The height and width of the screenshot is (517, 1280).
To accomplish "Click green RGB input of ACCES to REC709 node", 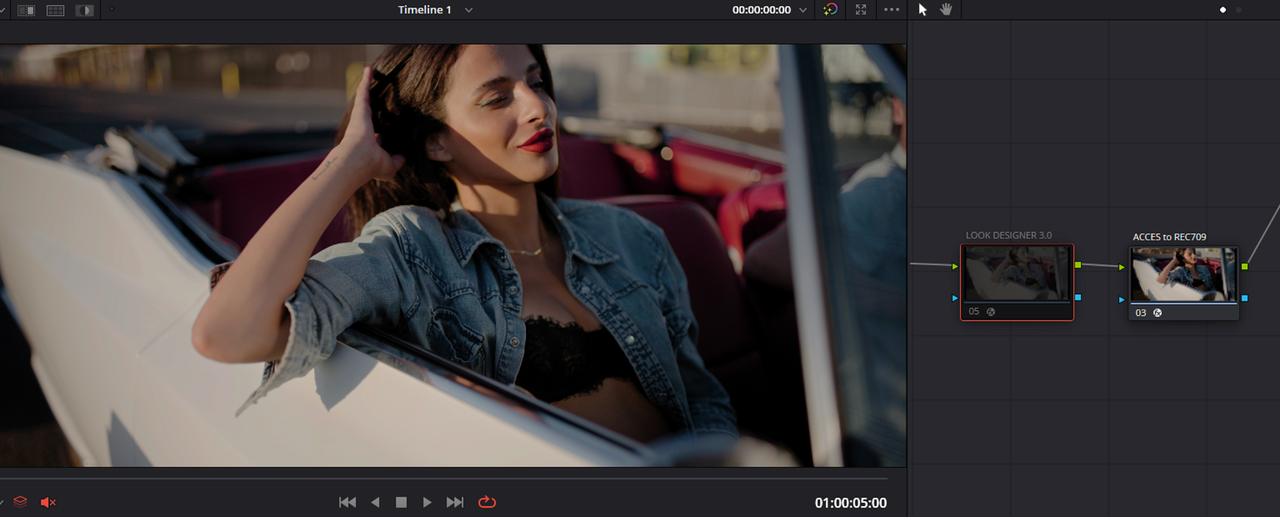I will click(x=1123, y=267).
